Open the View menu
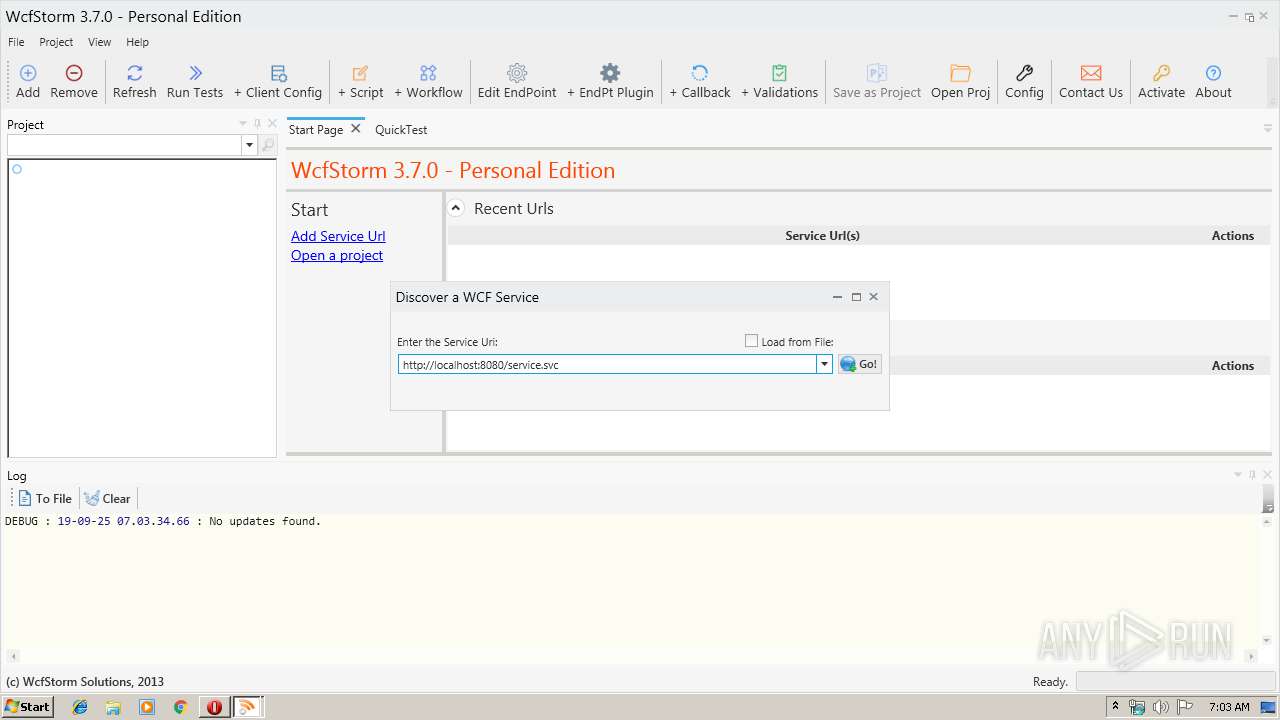The height and width of the screenshot is (720, 1280). coord(99,42)
